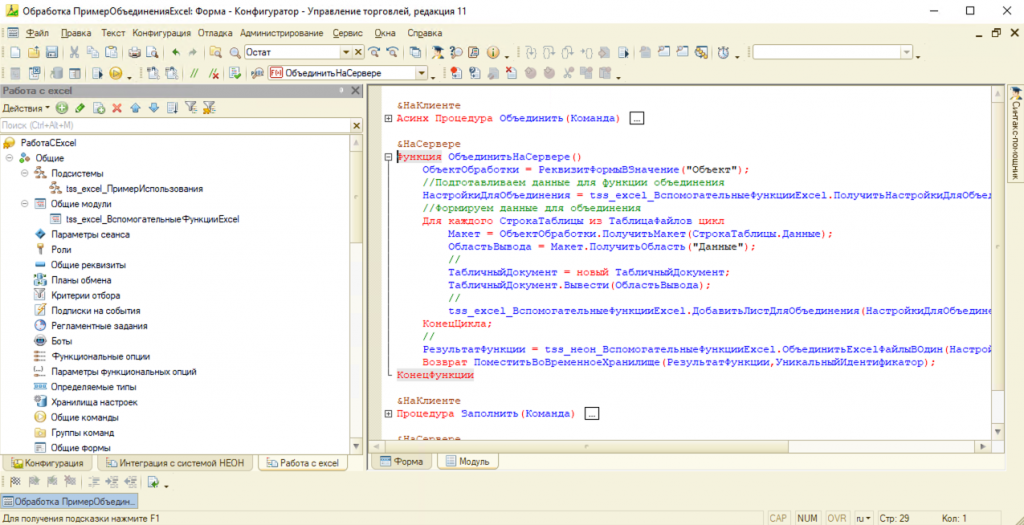
Task: Collapse the ОбъединитьНаСервере function block
Action: (388, 157)
